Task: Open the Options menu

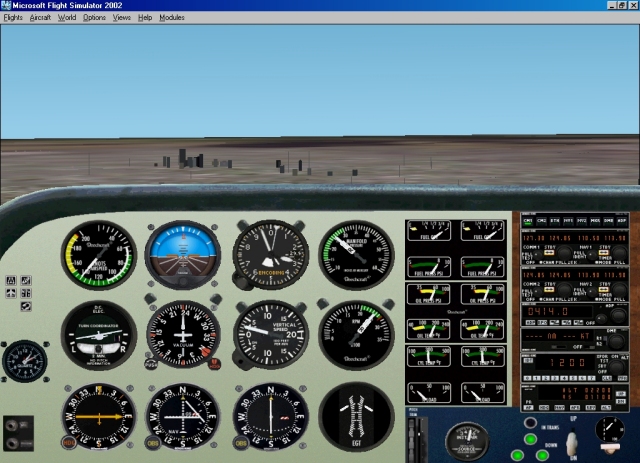Action: [94, 18]
